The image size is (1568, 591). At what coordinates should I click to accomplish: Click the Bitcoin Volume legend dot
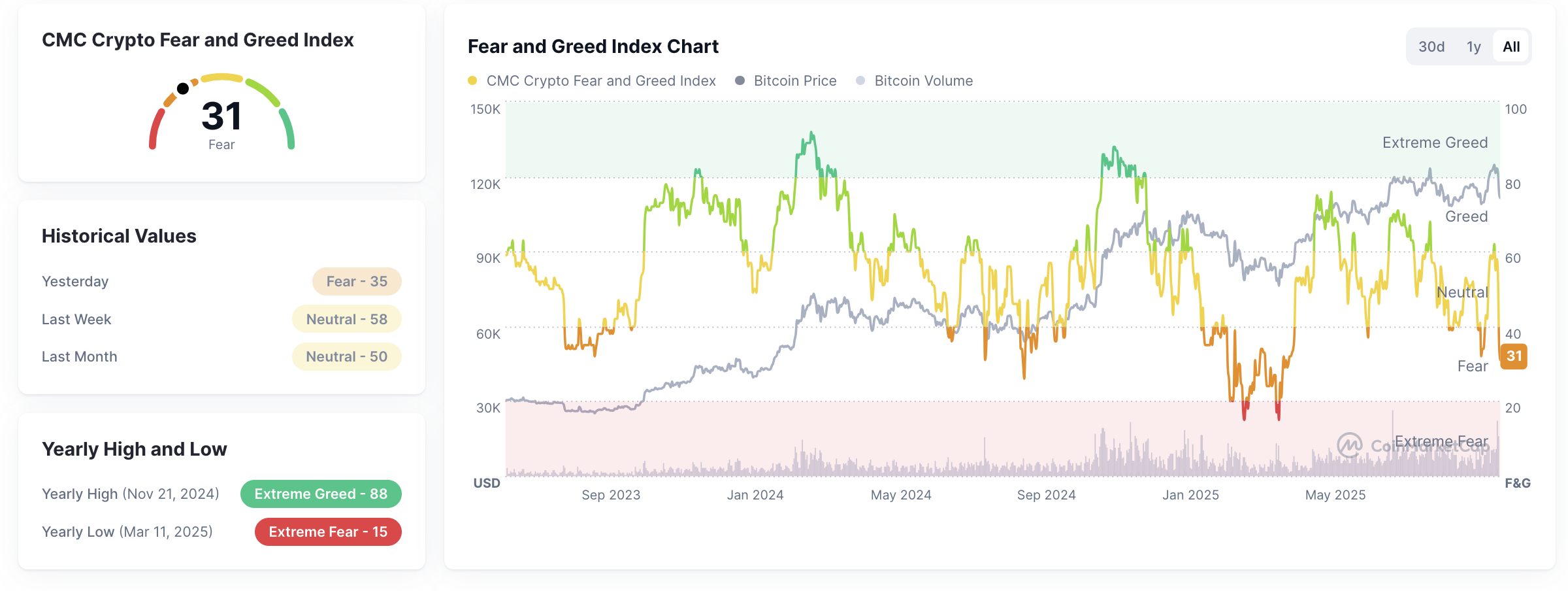pyautogui.click(x=860, y=80)
